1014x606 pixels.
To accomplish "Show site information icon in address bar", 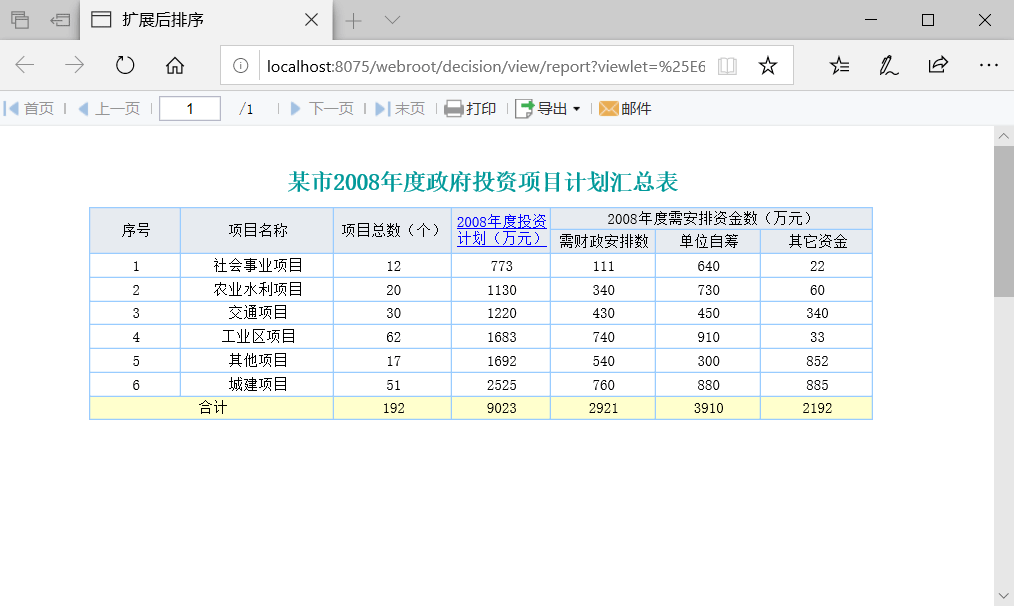I will (x=241, y=66).
